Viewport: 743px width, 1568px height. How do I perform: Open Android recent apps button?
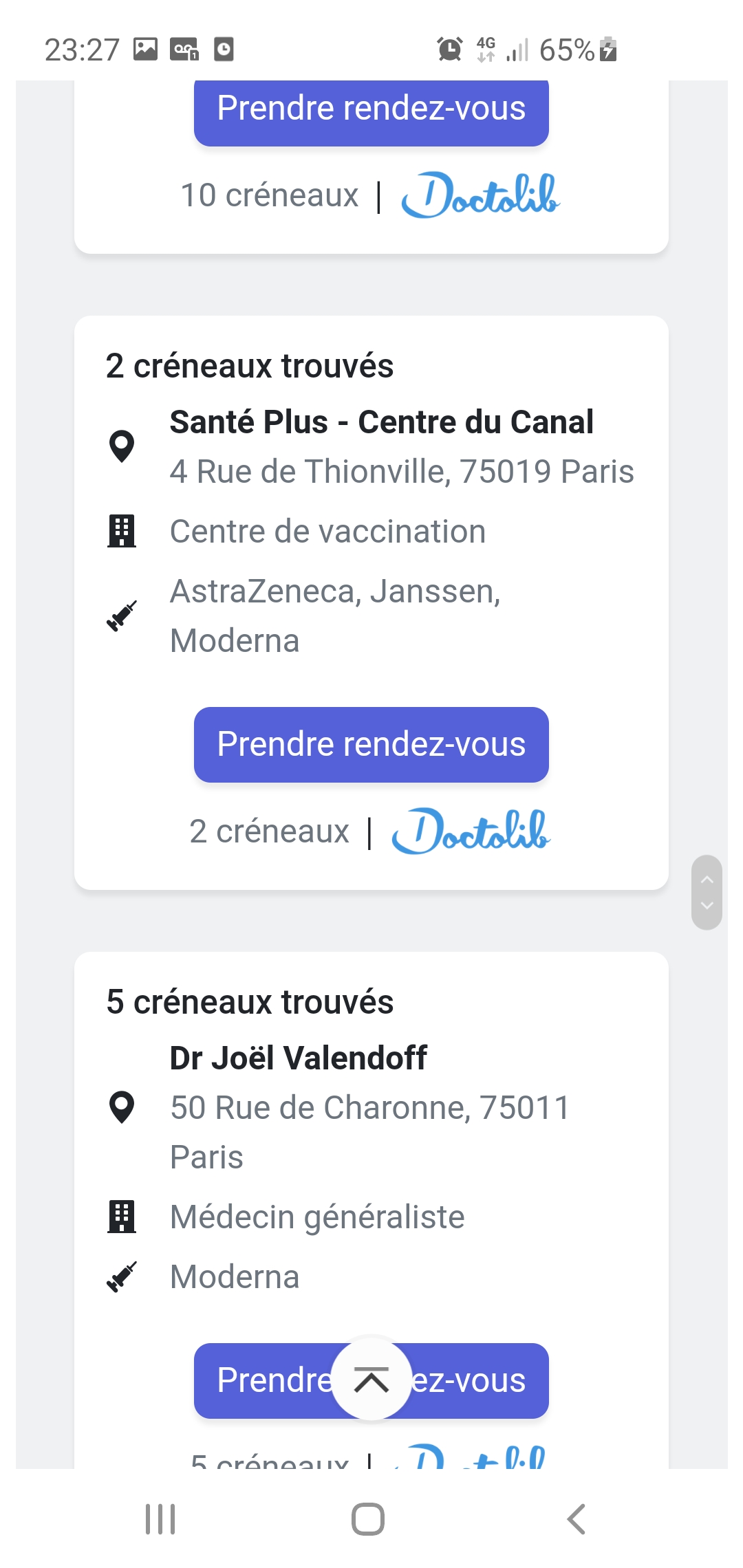point(160,1518)
